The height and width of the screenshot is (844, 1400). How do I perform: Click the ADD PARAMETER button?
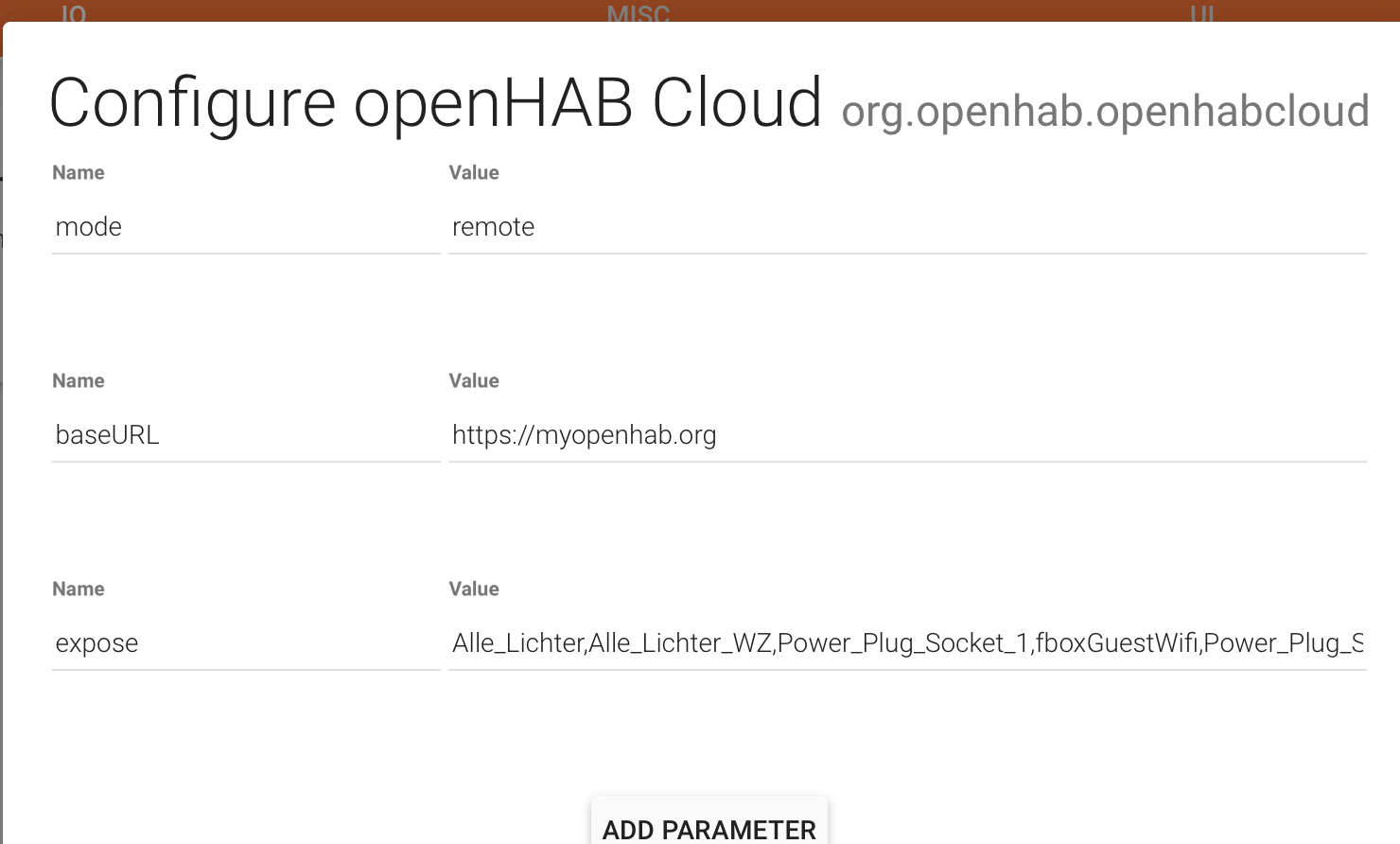709,823
